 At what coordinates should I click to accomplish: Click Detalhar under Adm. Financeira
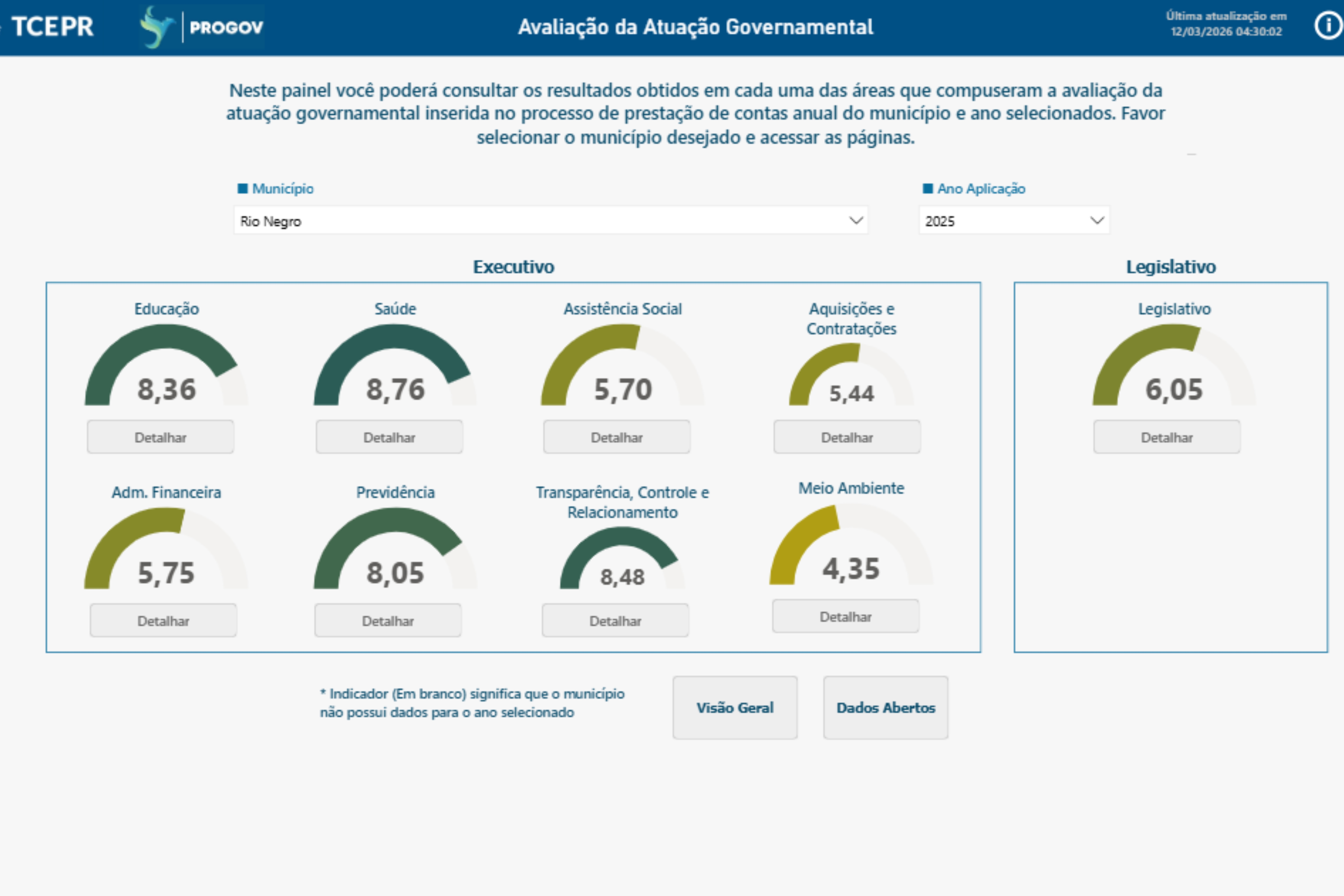(163, 620)
